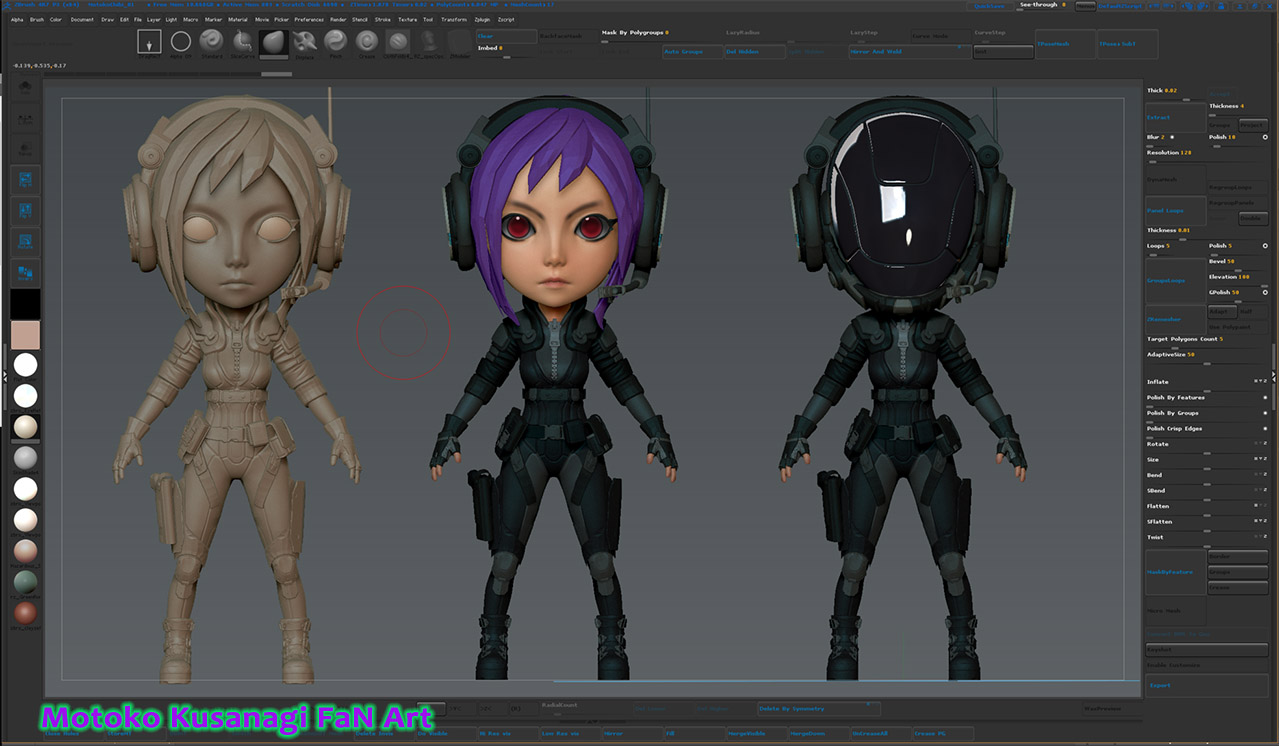Screen dimensions: 1279x746
Task: Toggle the GPolish circle option
Action: point(1265,292)
